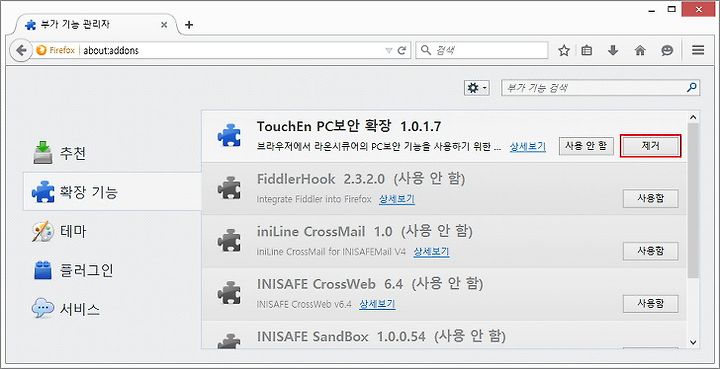Click the add-on list scrollbar thumb
The height and width of the screenshot is (369, 720).
coord(693,201)
